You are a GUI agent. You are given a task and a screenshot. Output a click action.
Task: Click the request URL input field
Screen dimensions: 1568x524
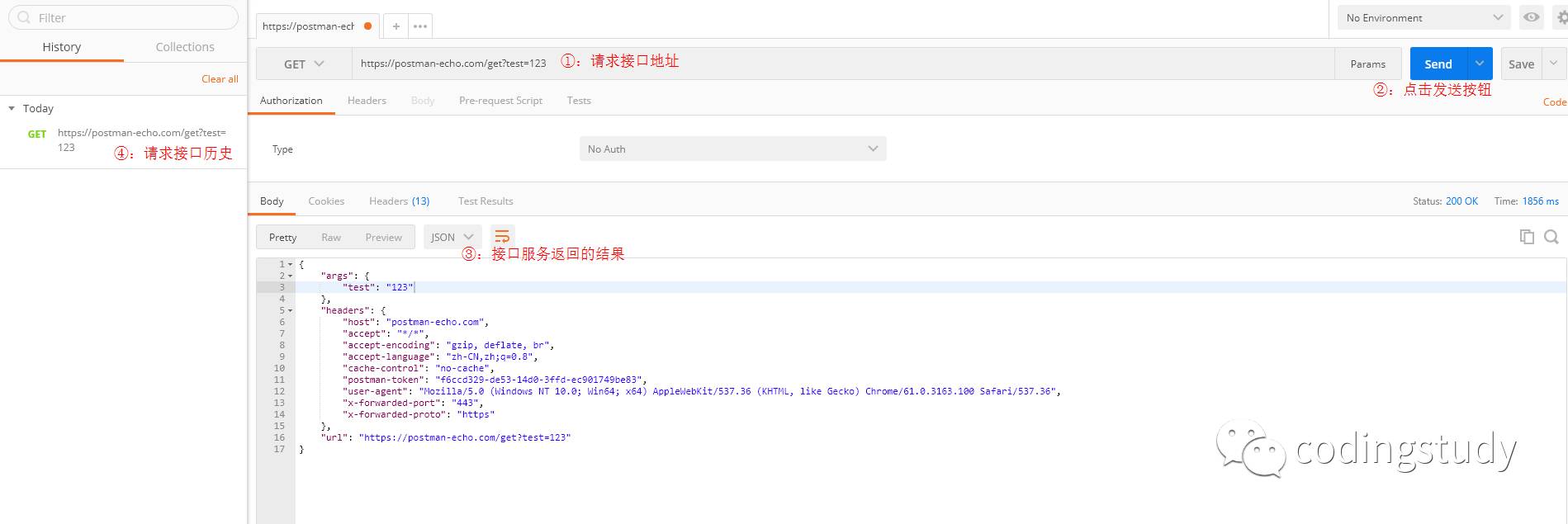(843, 64)
